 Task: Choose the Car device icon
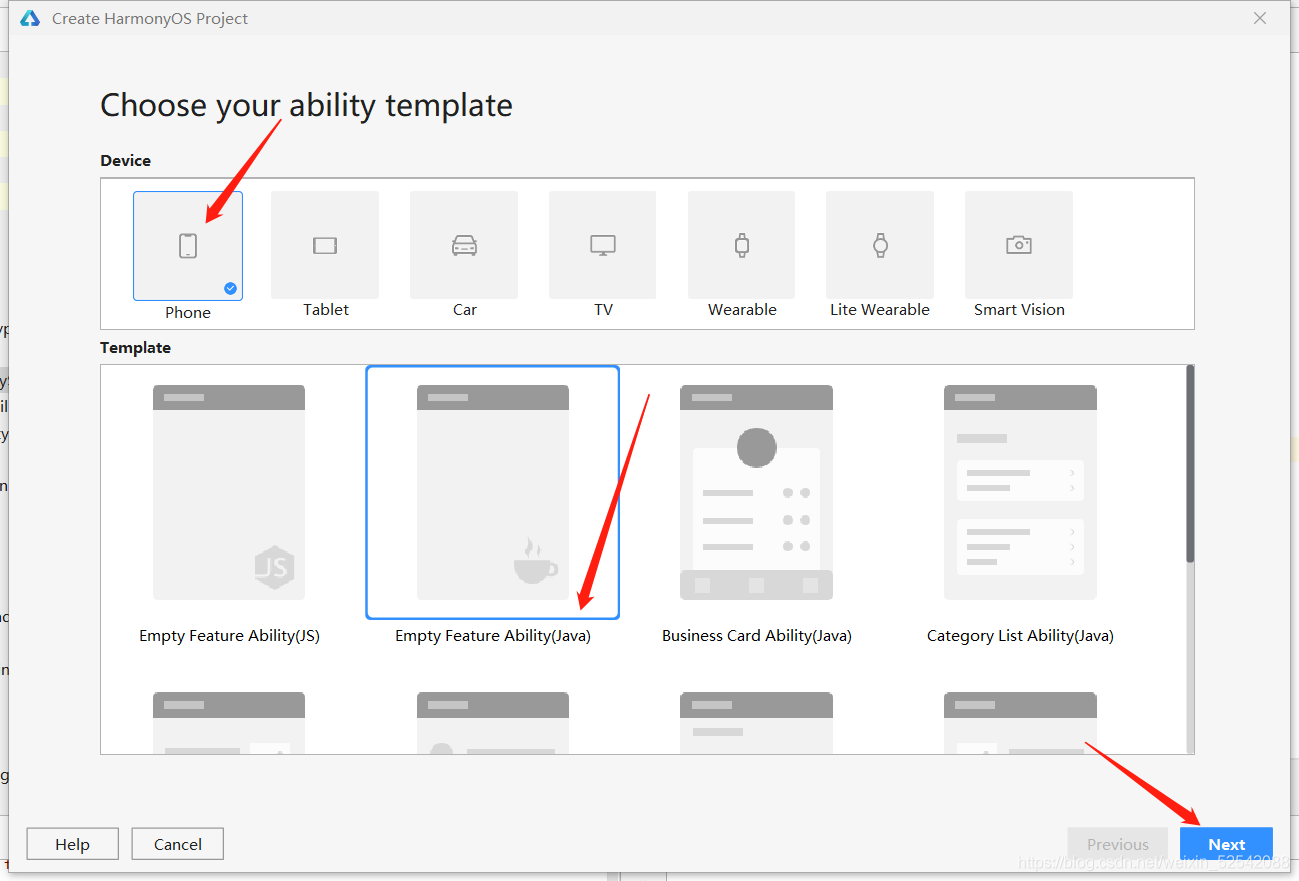[x=464, y=245]
